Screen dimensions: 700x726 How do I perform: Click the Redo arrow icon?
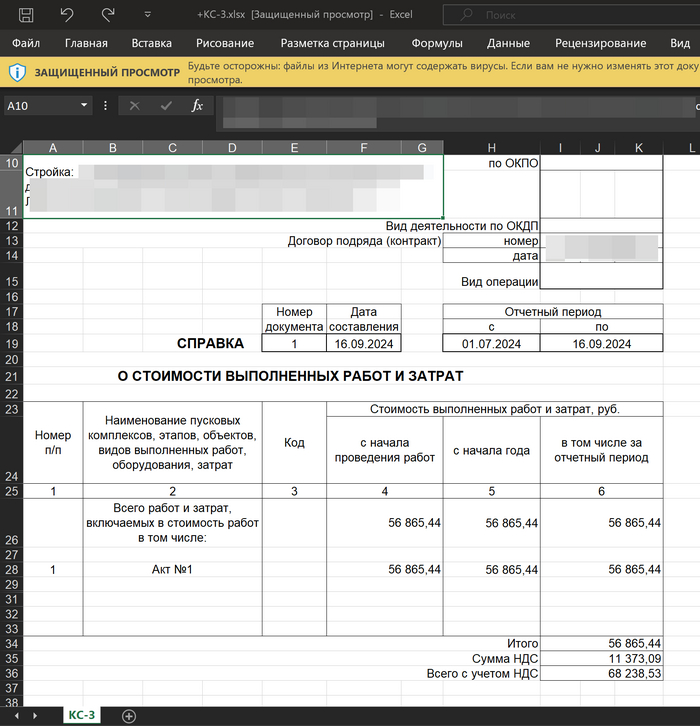point(108,15)
